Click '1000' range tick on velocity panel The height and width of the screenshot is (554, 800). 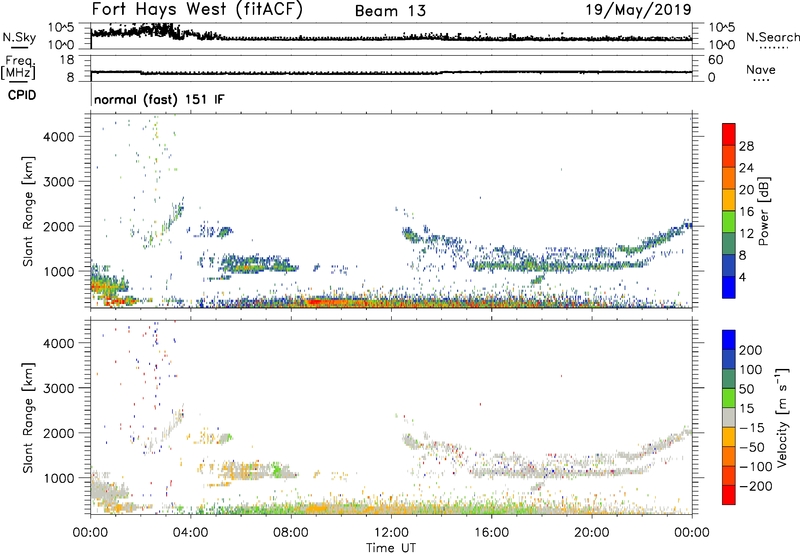59,479
